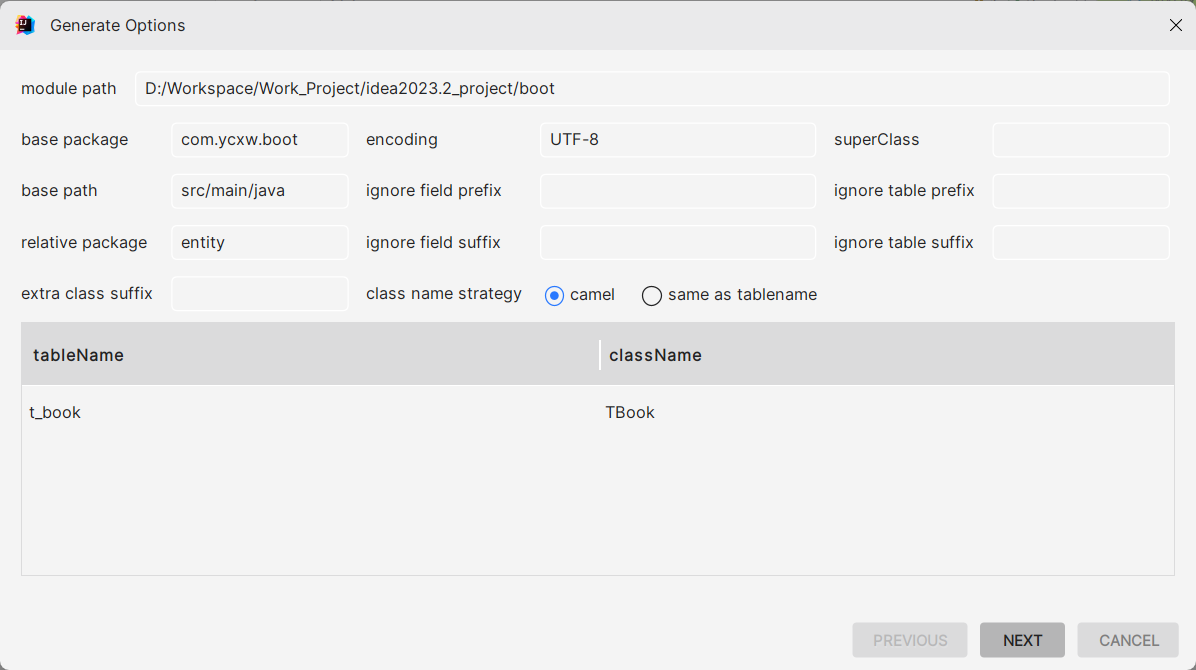Focus the base path field
This screenshot has height=670, width=1196.
260,191
